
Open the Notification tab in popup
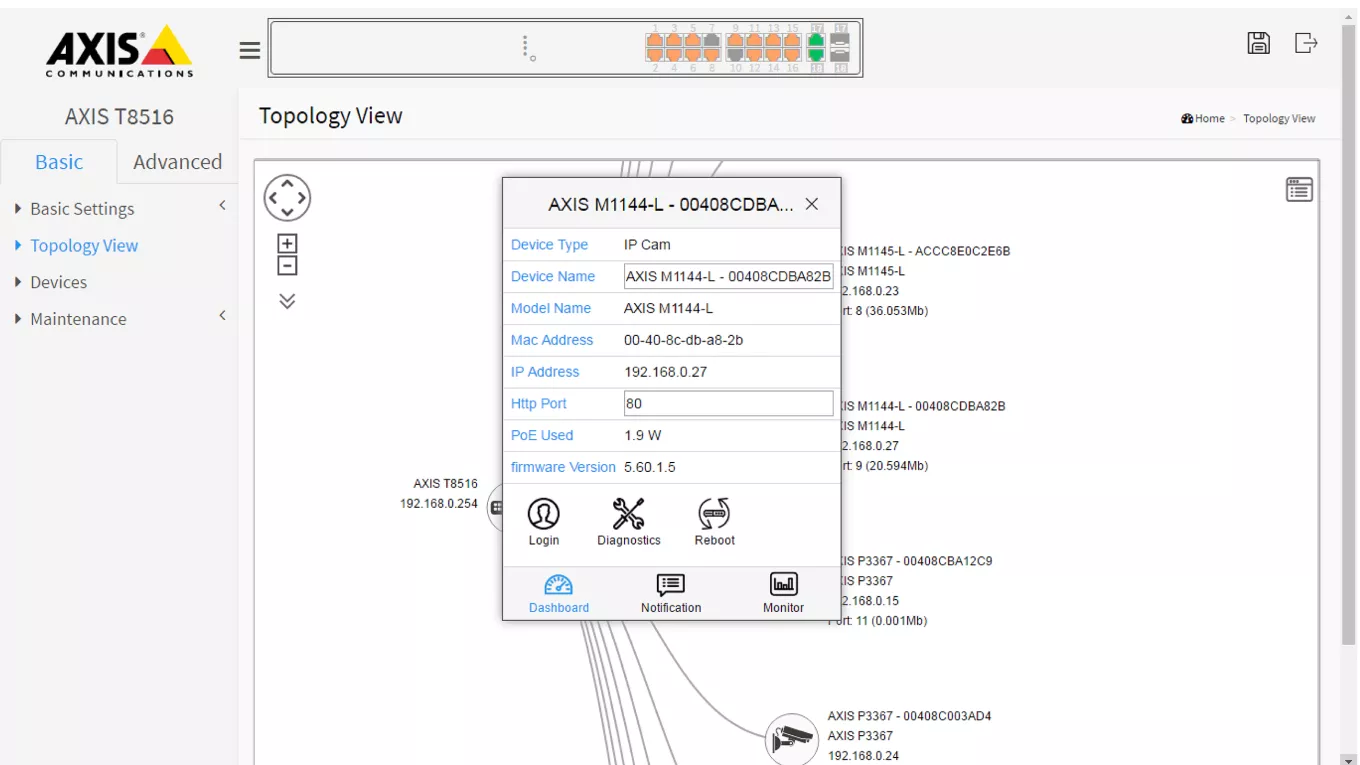point(670,593)
